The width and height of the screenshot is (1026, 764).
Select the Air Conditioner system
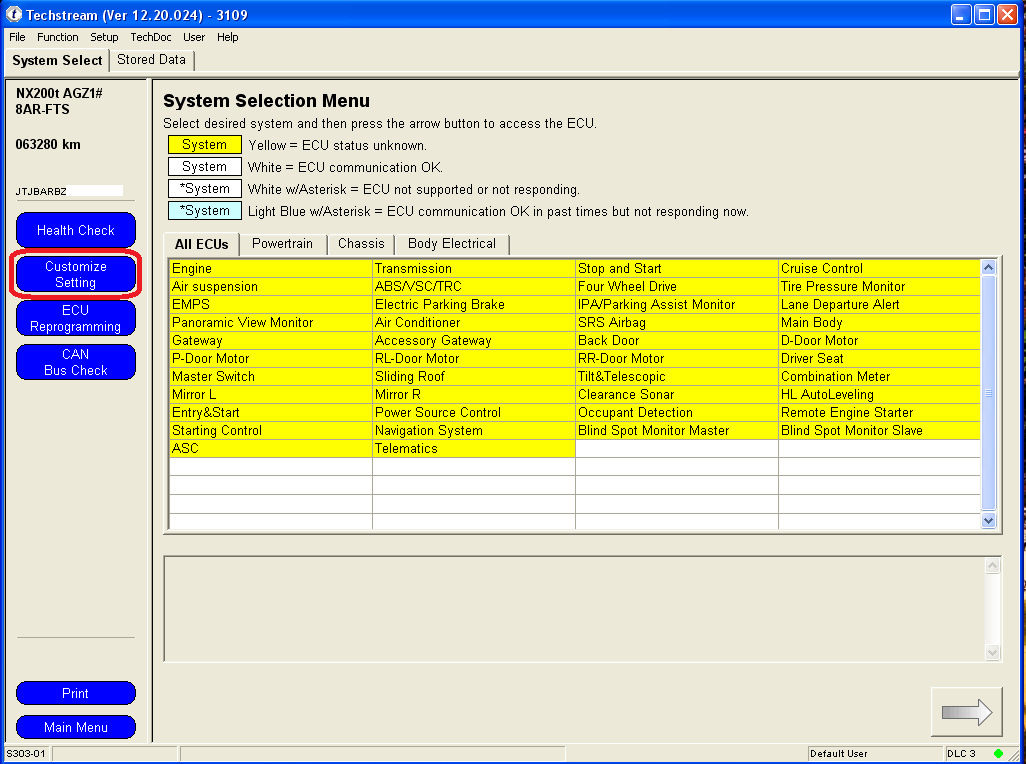pos(474,322)
